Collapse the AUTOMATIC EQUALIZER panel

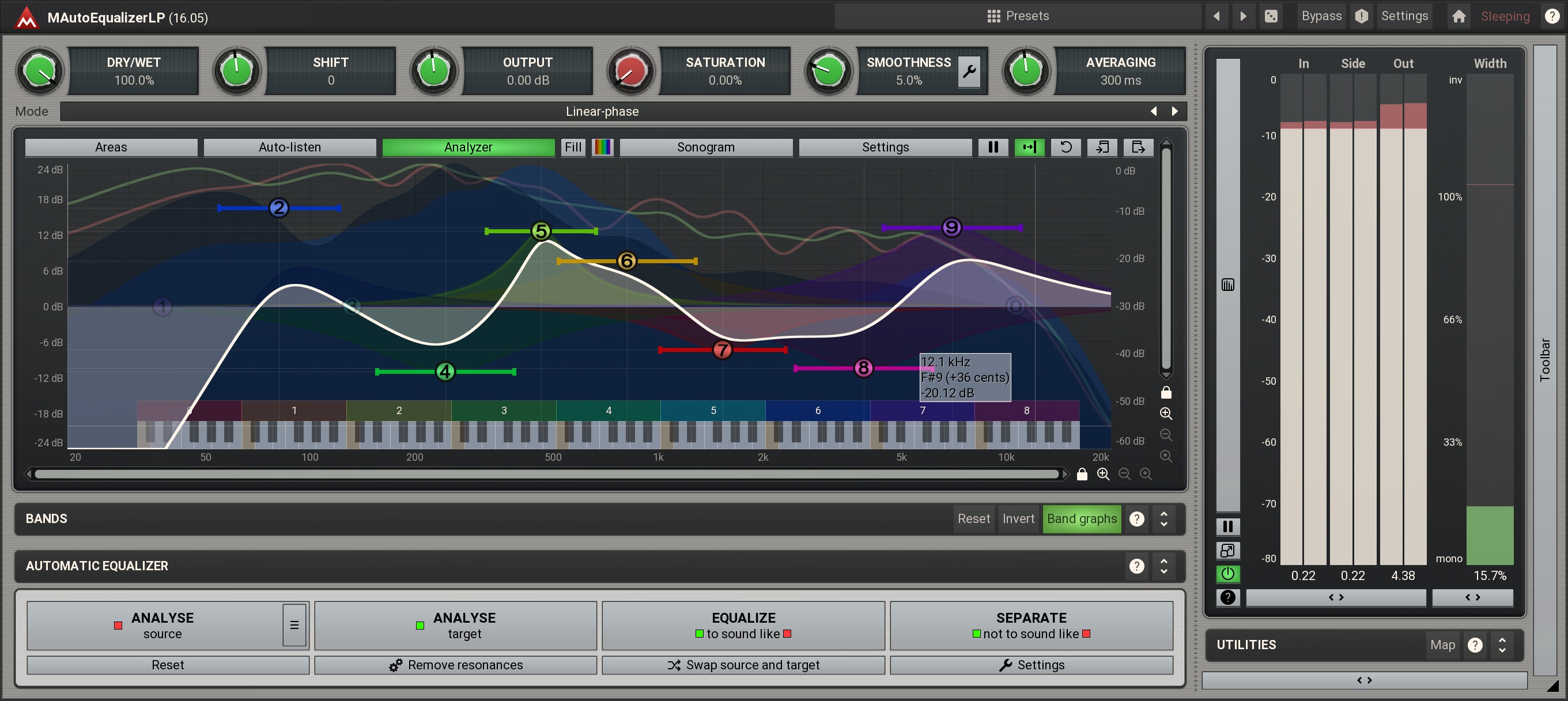1164,567
